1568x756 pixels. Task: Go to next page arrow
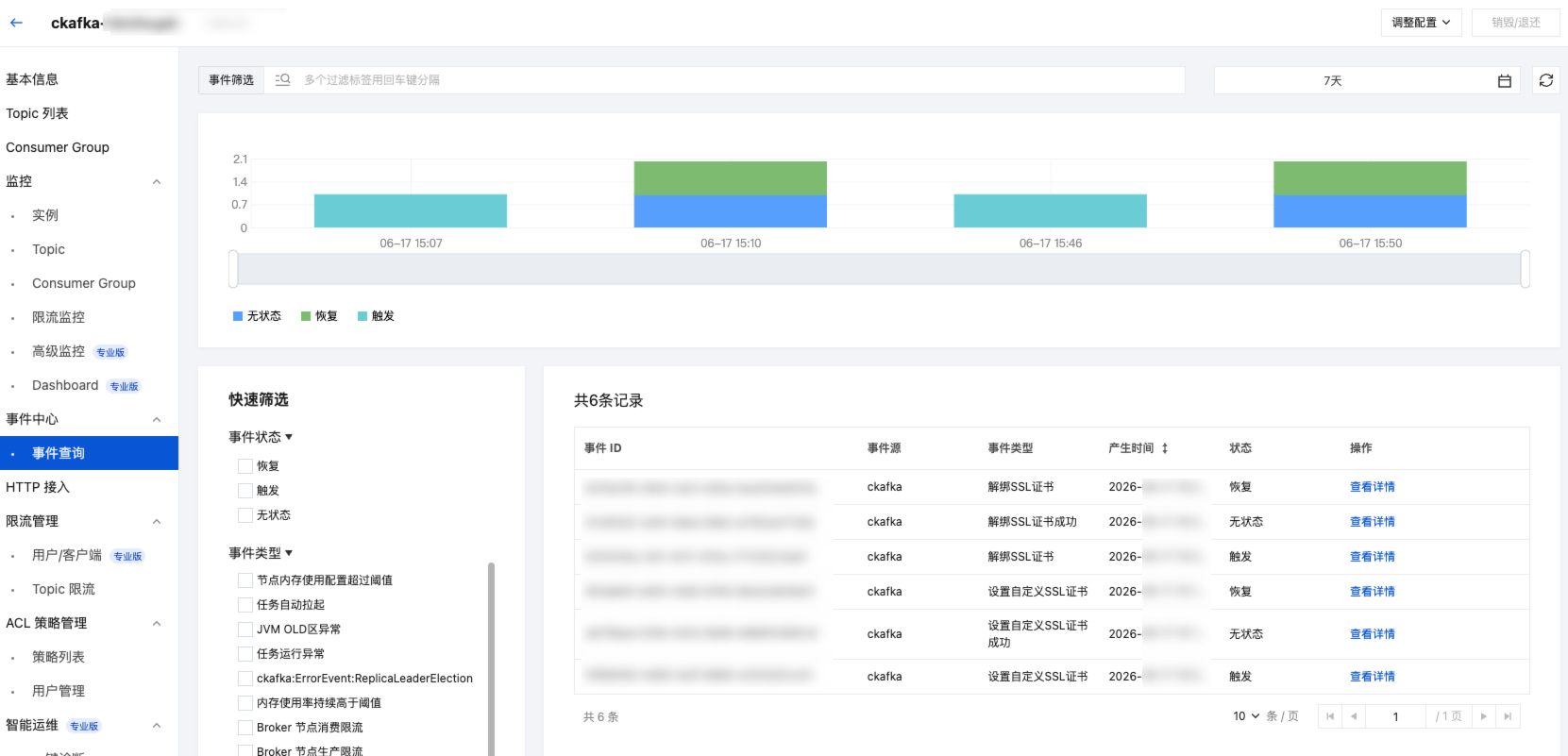coord(1484,716)
